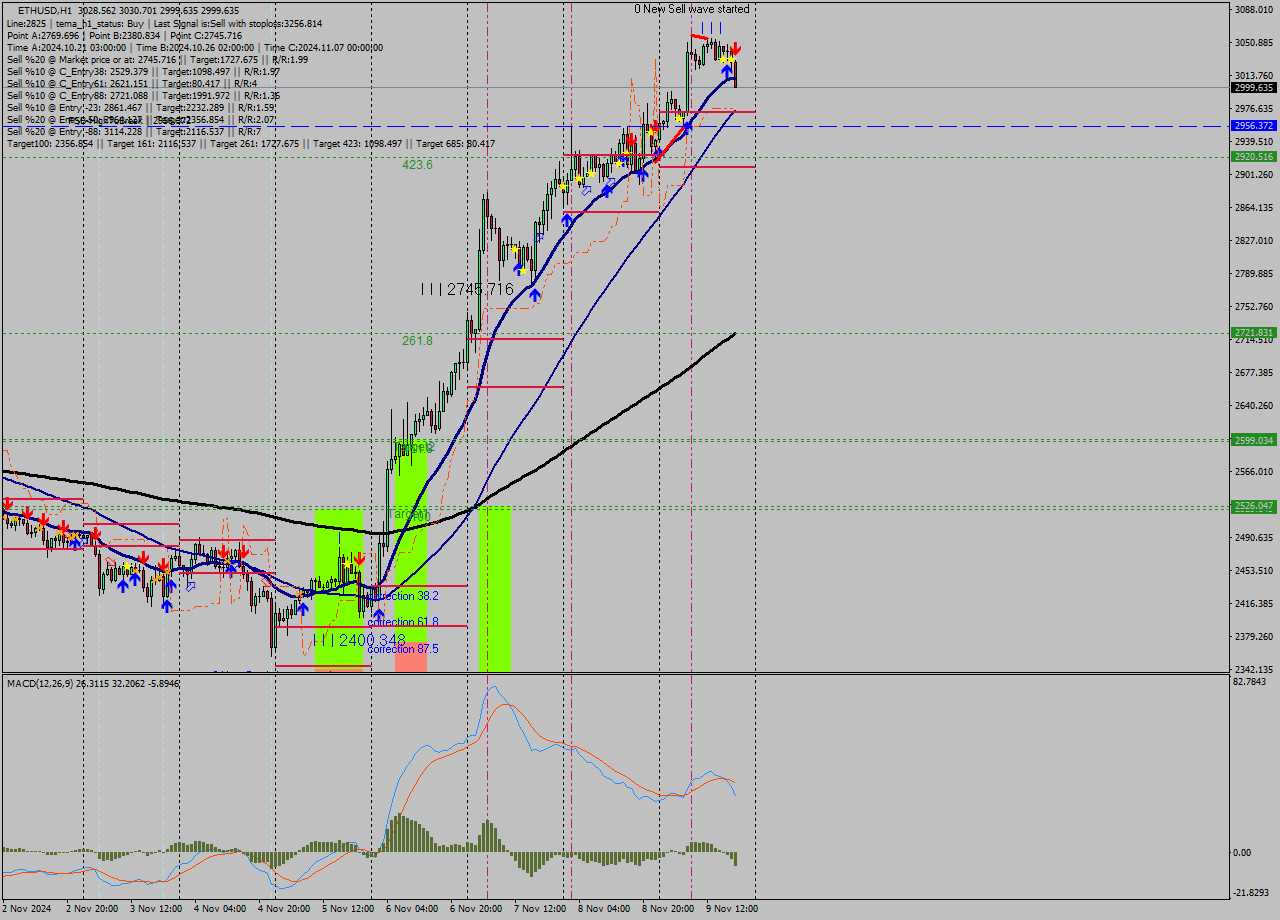The width and height of the screenshot is (1280, 920).
Task: Click the green 2599.034 price level label
Action: pyautogui.click(x=1254, y=440)
